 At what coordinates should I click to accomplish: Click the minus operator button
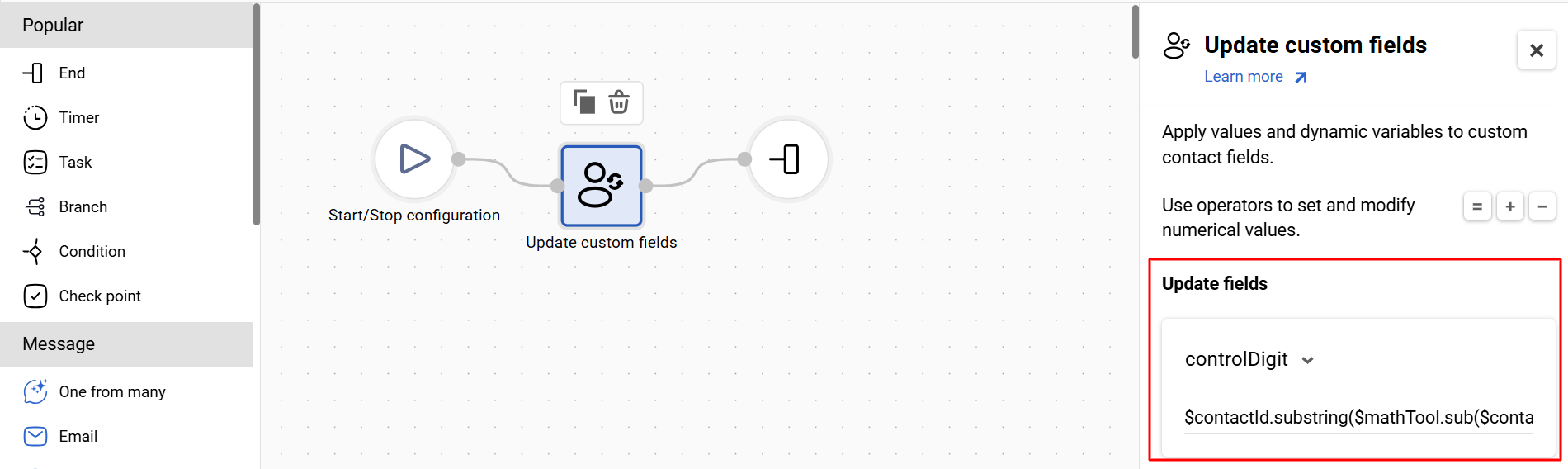coord(1542,206)
